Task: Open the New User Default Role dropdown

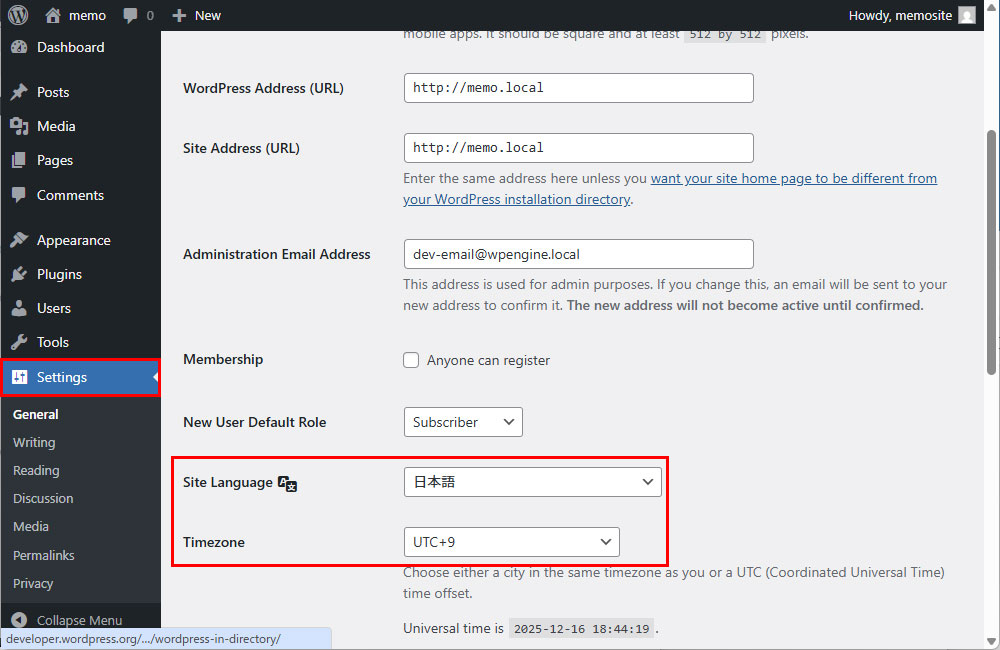Action: (463, 422)
